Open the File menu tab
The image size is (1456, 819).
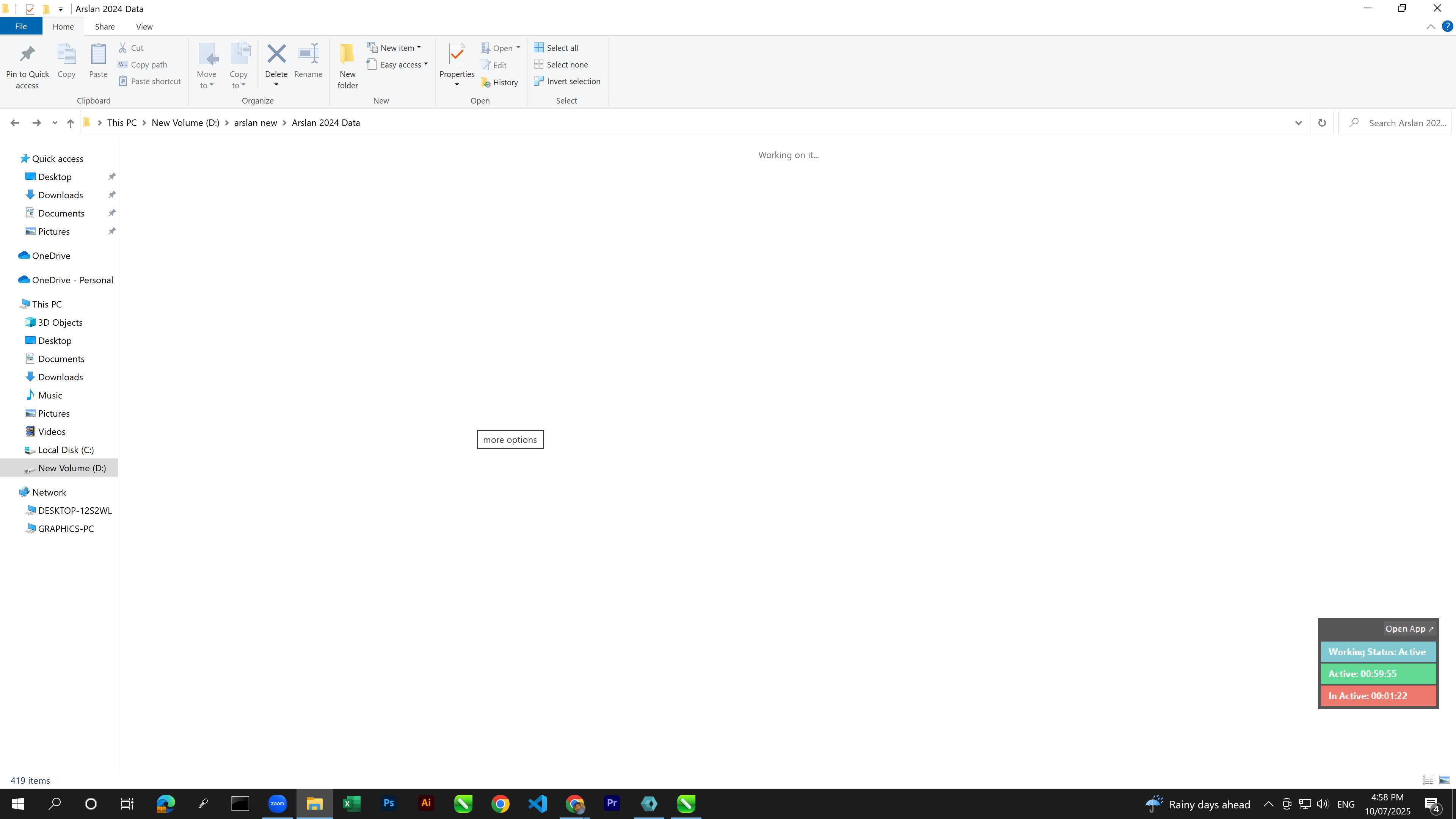(21, 27)
